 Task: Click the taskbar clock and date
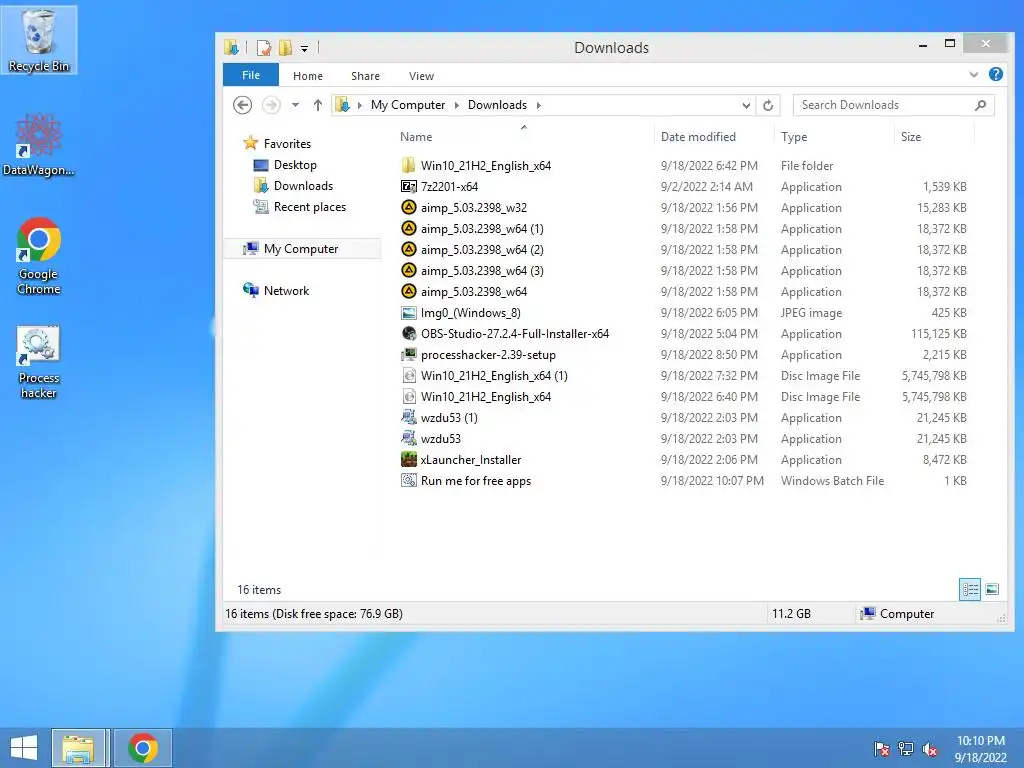coord(980,748)
